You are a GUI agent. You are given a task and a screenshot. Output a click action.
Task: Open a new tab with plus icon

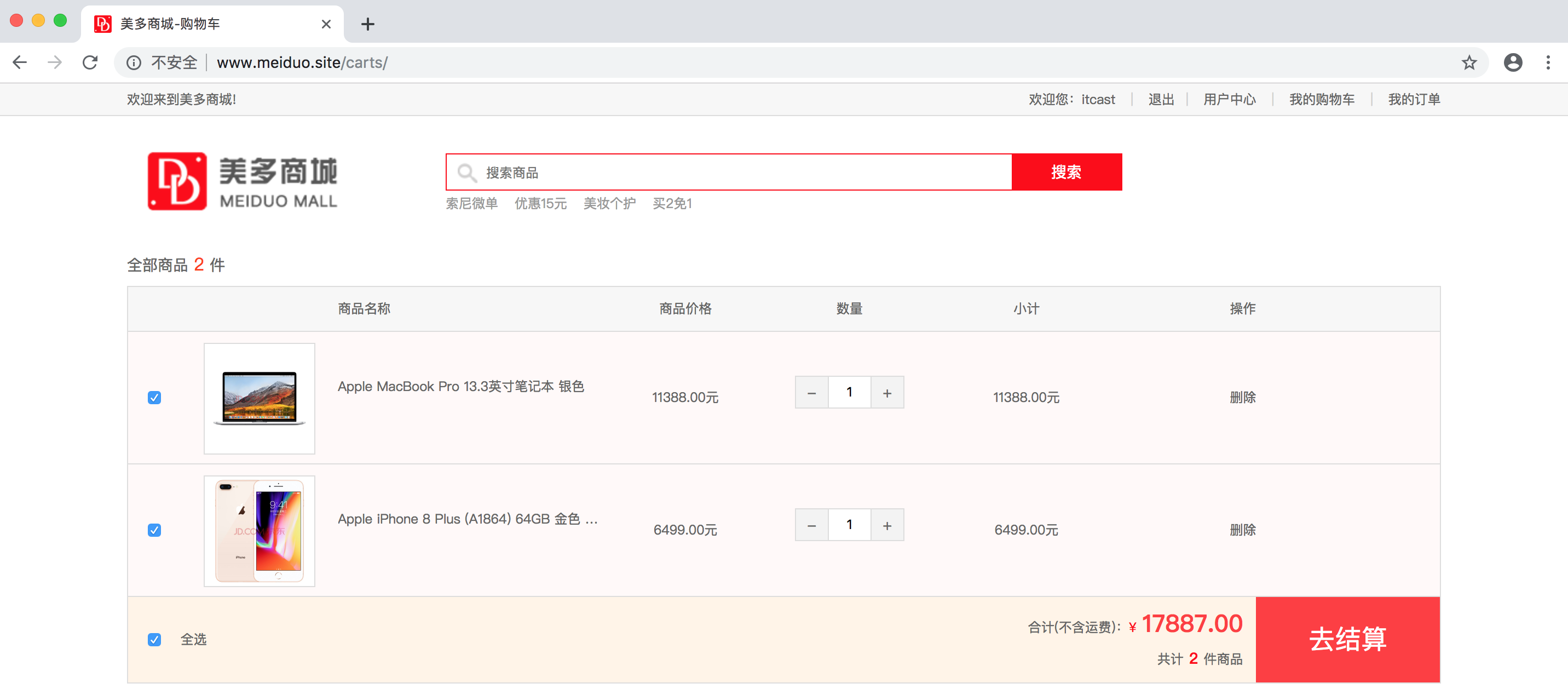click(x=368, y=24)
